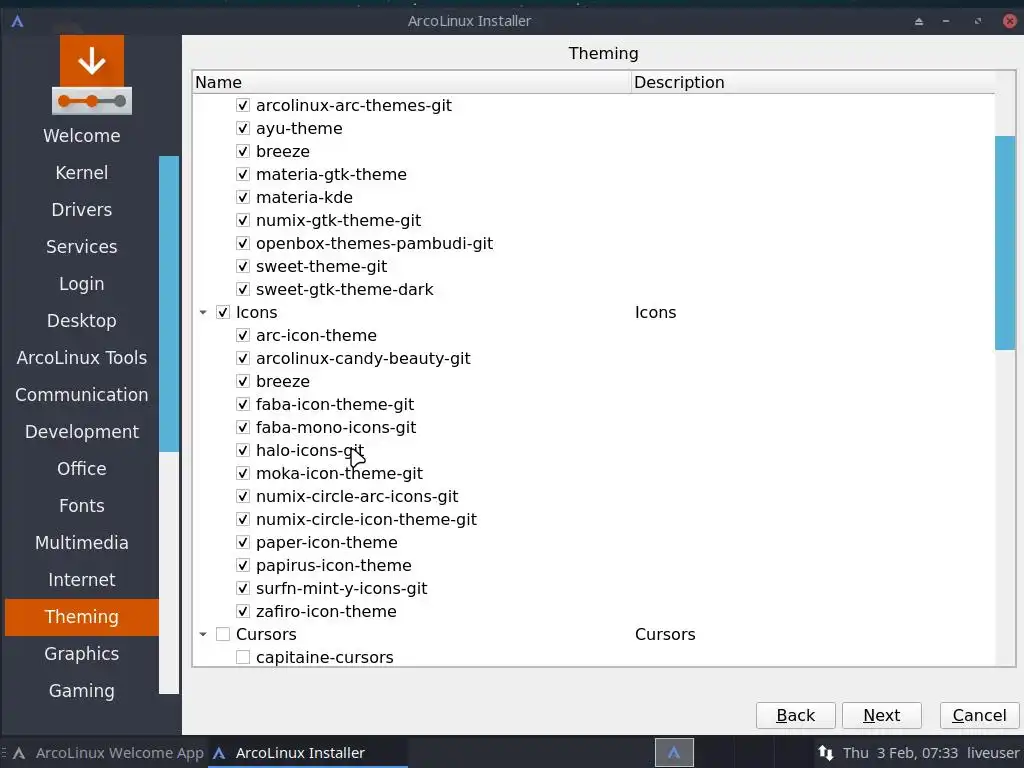Image resolution: width=1024 pixels, height=768 pixels.
Task: Uncheck materia-gtk-theme package
Action: tap(242, 174)
